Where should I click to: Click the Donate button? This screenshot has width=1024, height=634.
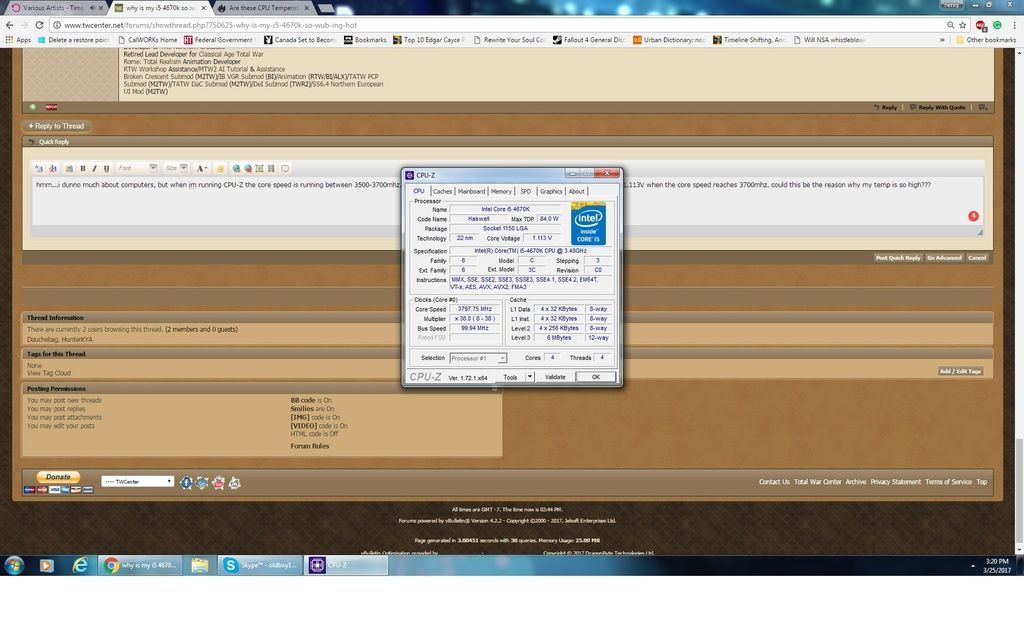click(58, 477)
